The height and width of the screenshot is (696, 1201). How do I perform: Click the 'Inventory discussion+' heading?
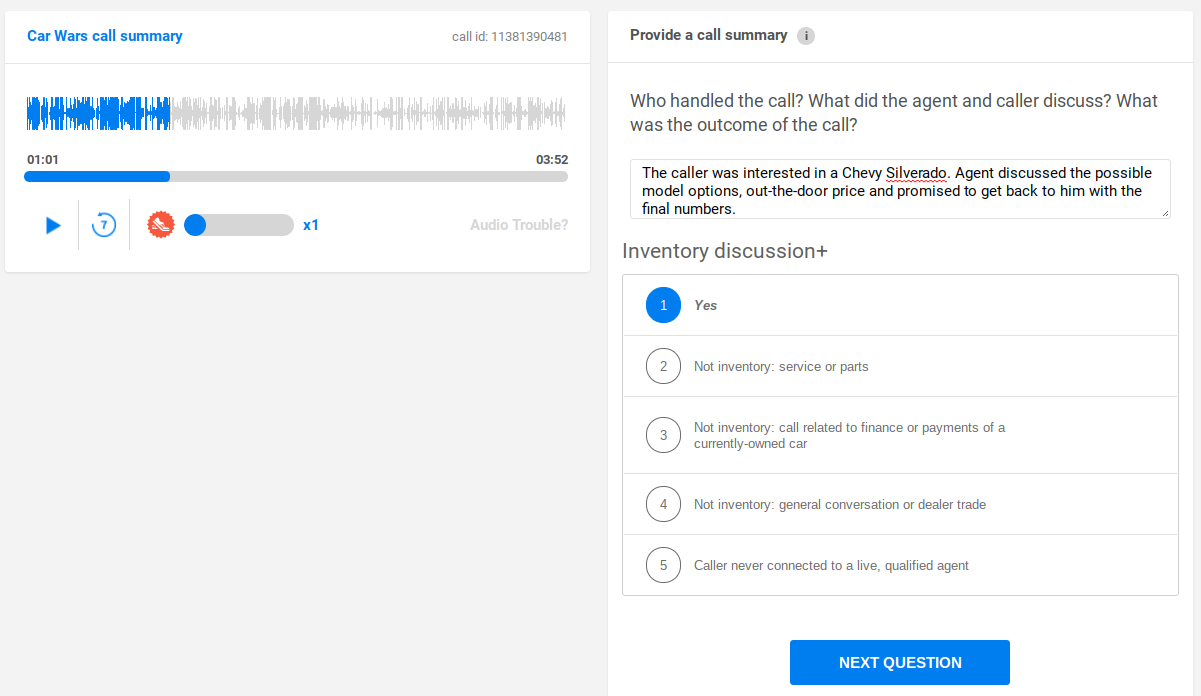point(725,251)
